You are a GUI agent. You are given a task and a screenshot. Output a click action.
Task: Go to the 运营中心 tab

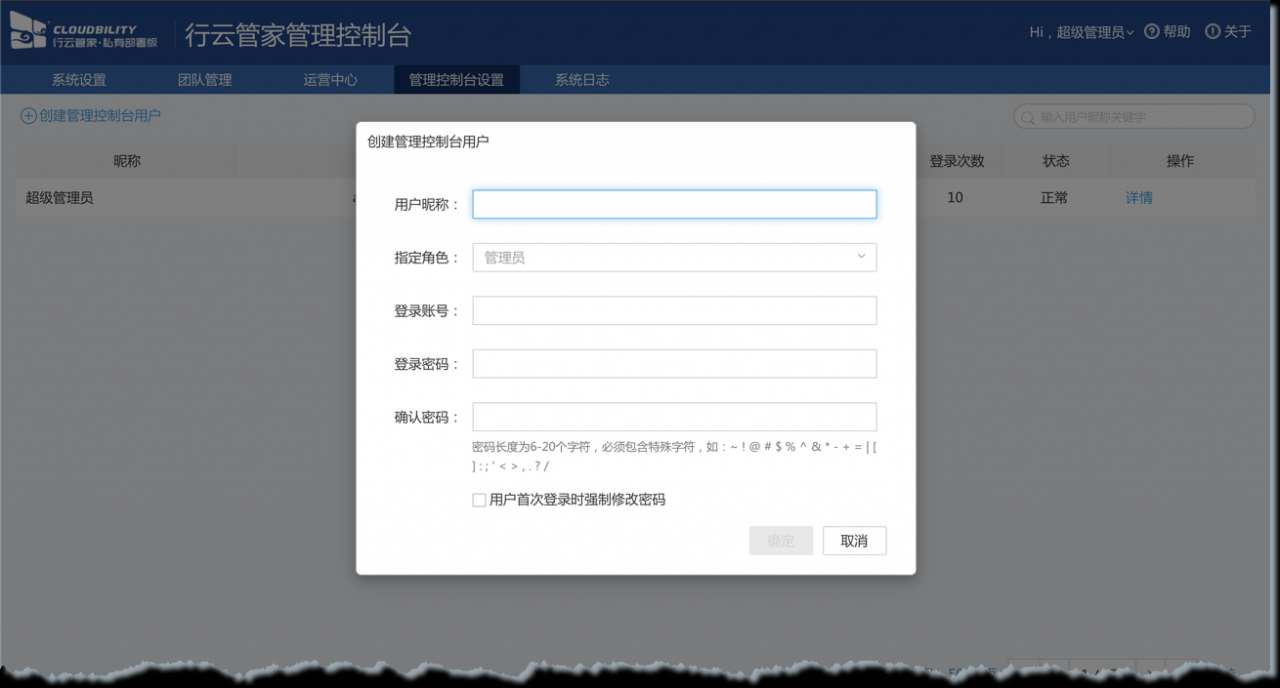331,80
